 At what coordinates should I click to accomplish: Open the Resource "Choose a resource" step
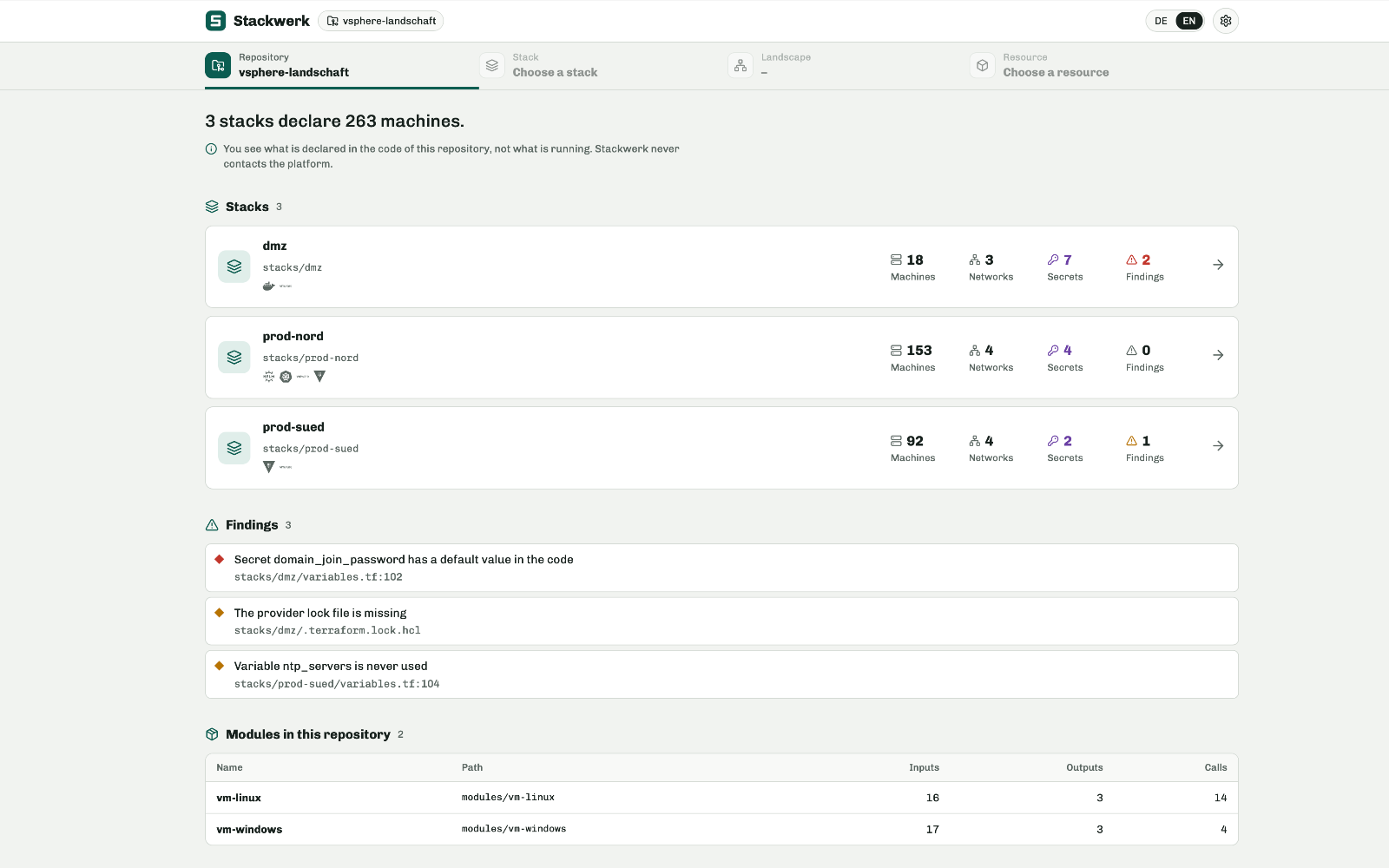tap(1039, 65)
